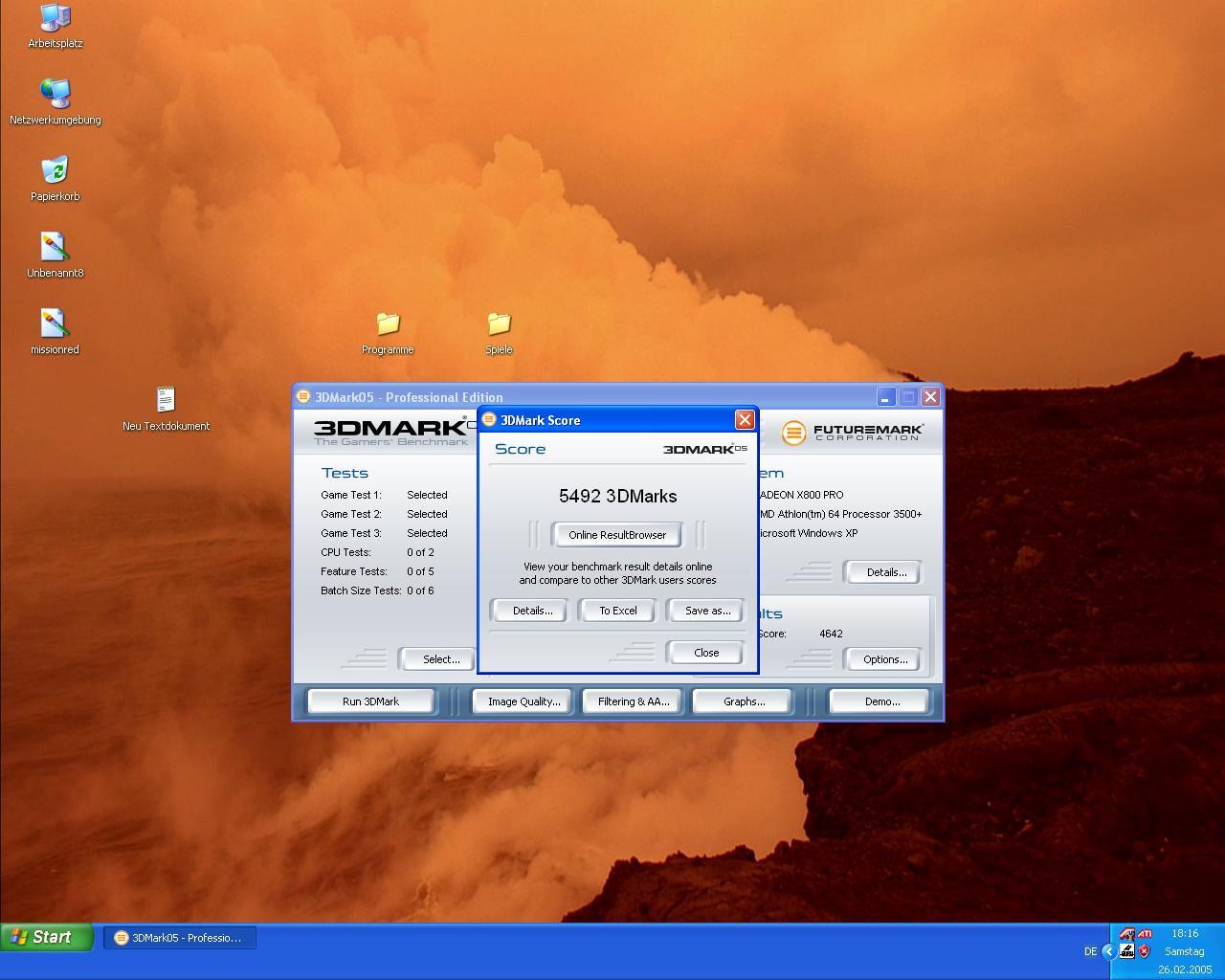Click the 3DMark Score dialog title icon
Viewport: 1225px width, 980px height.
tap(489, 420)
